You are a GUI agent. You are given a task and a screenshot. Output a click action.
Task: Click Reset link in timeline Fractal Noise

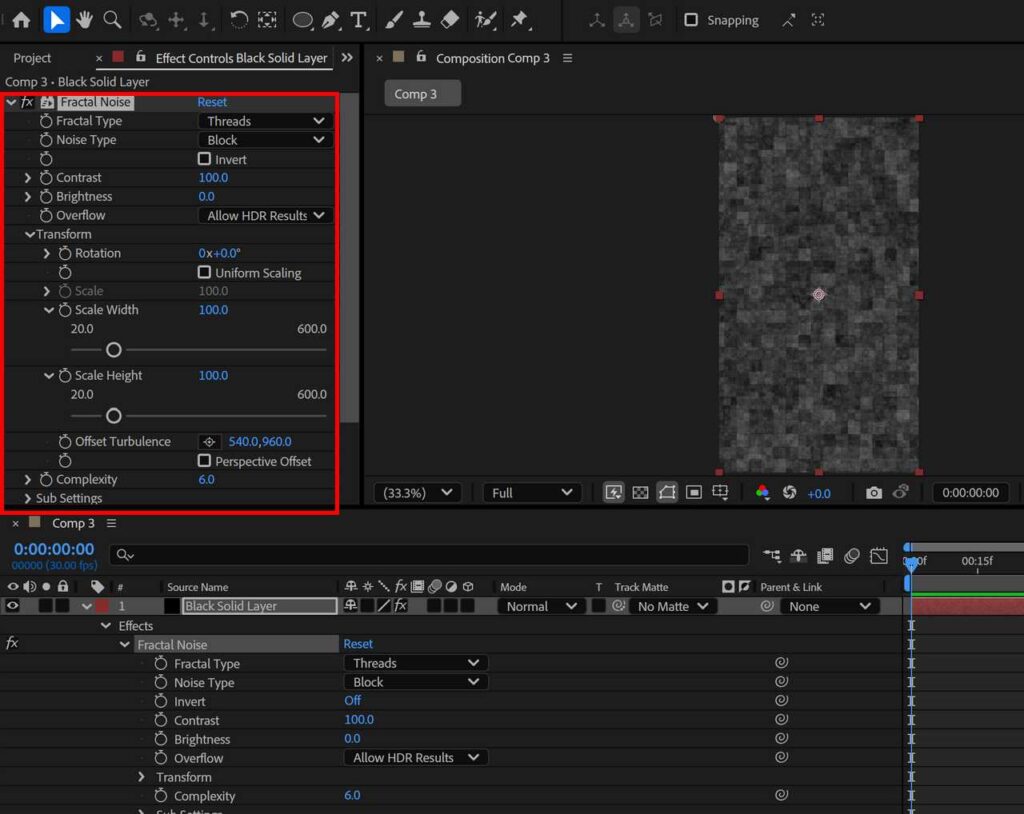[x=358, y=643]
